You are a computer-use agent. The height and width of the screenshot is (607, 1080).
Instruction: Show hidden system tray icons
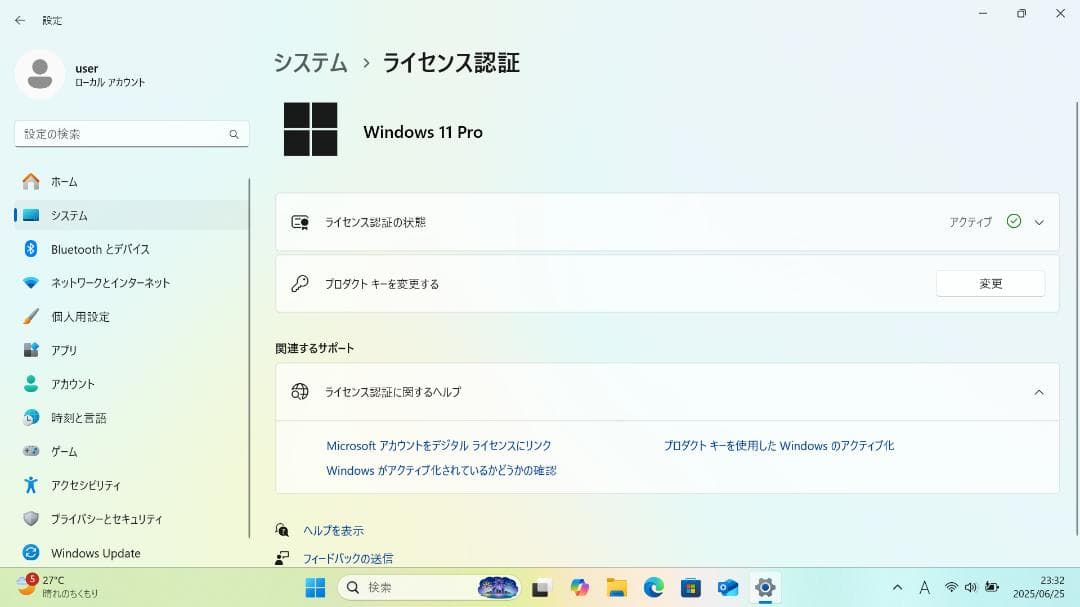[x=898, y=587]
